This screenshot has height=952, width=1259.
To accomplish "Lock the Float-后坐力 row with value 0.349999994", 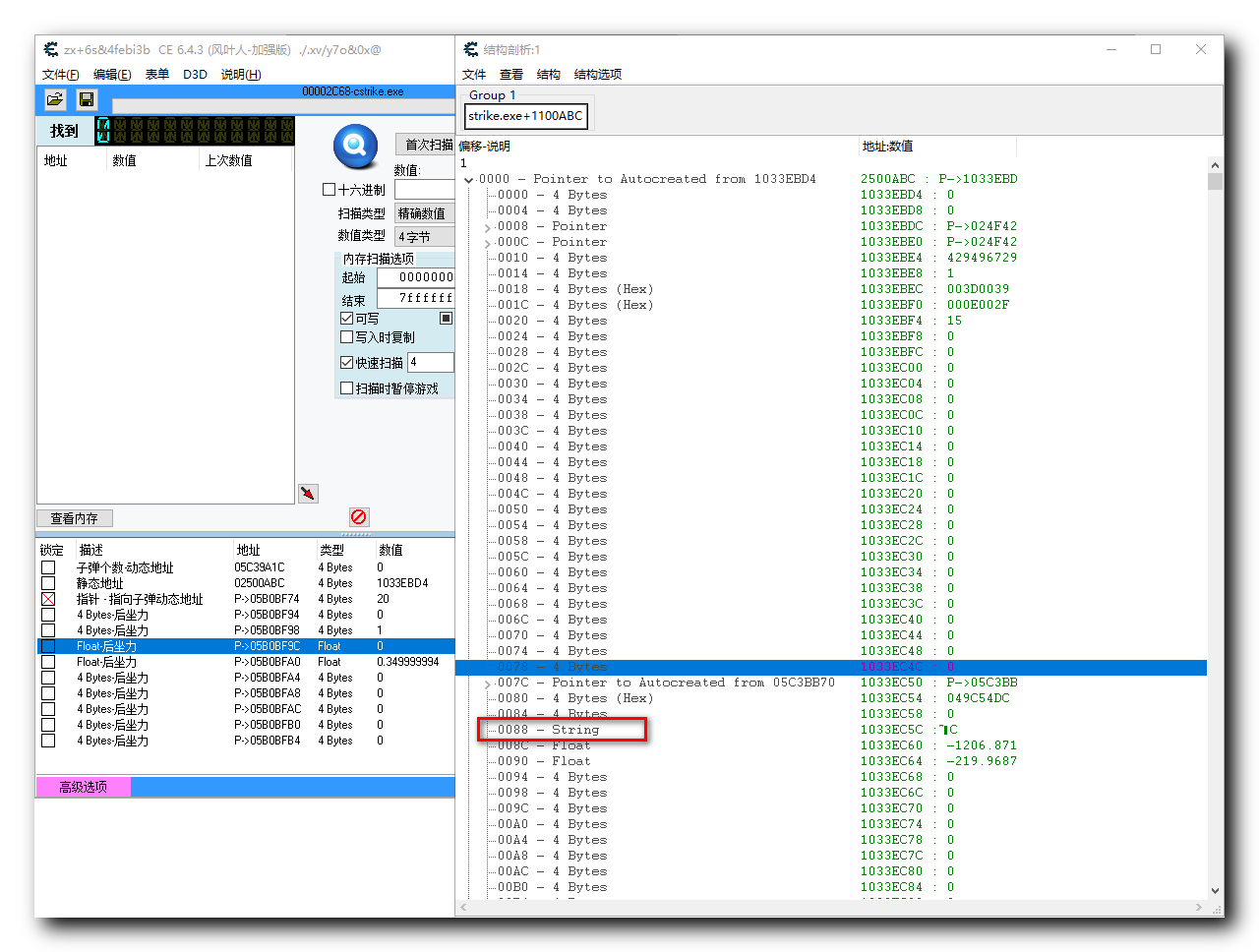I will coord(48,662).
